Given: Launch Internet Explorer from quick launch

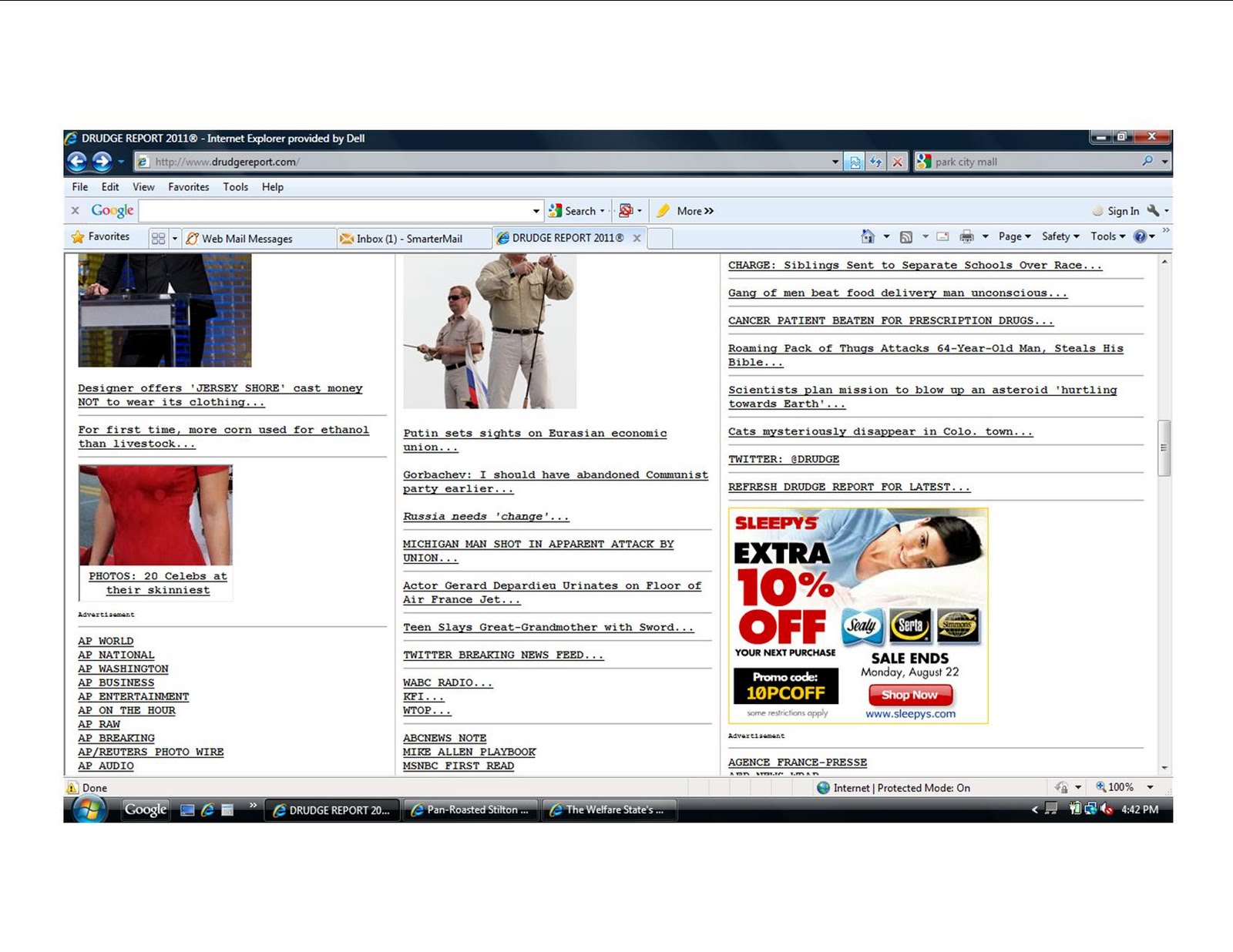Looking at the screenshot, I should click(207, 810).
